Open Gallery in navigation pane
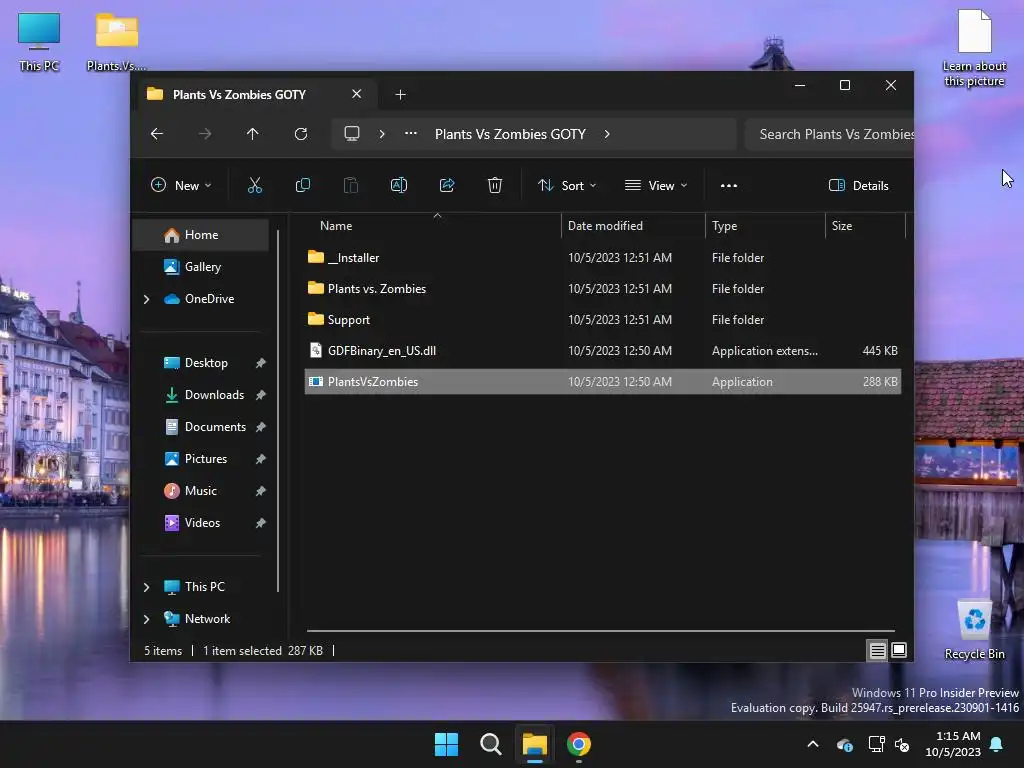 click(x=200, y=266)
